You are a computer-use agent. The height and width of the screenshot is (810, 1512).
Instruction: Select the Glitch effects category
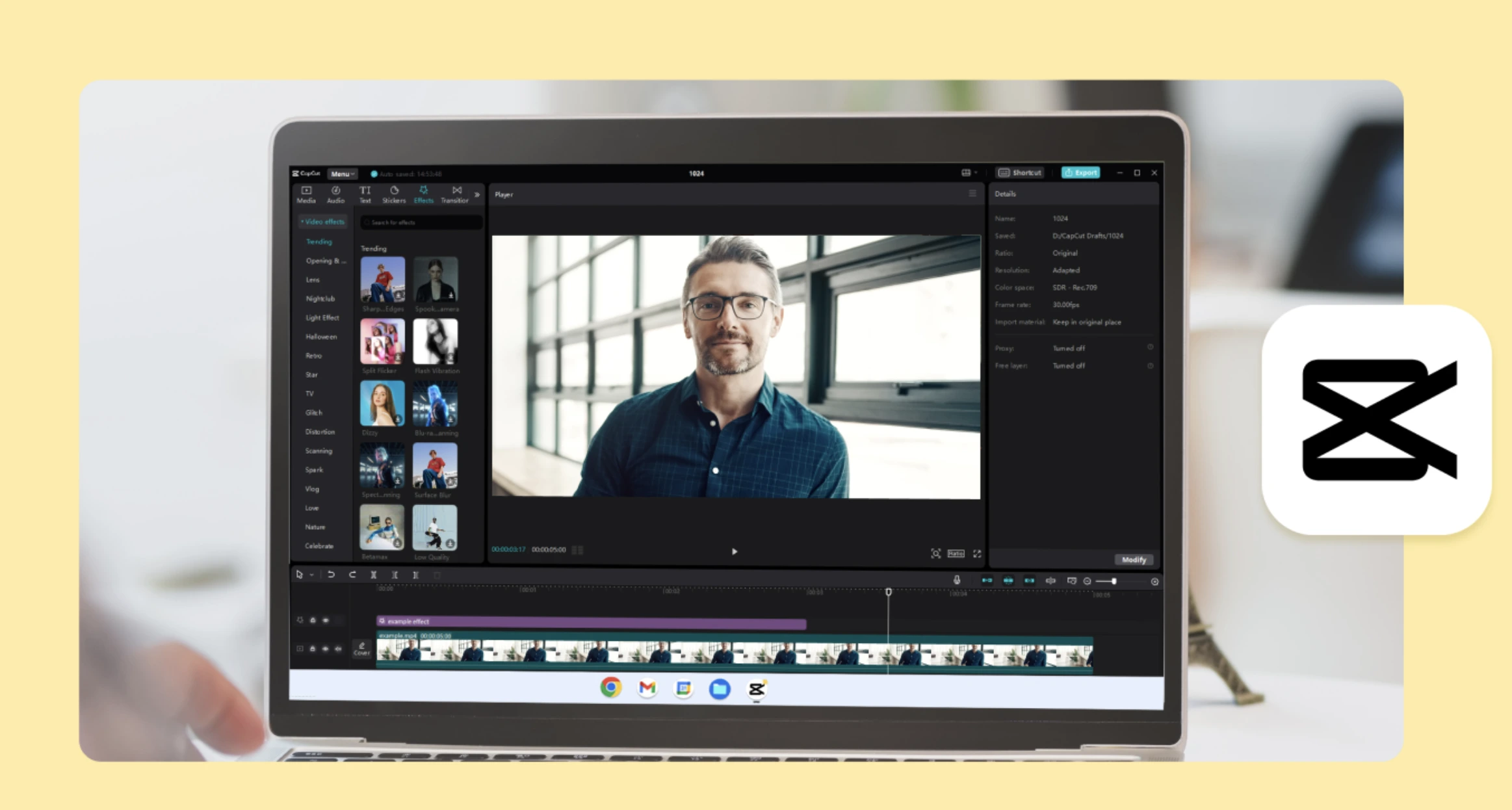pyautogui.click(x=313, y=413)
